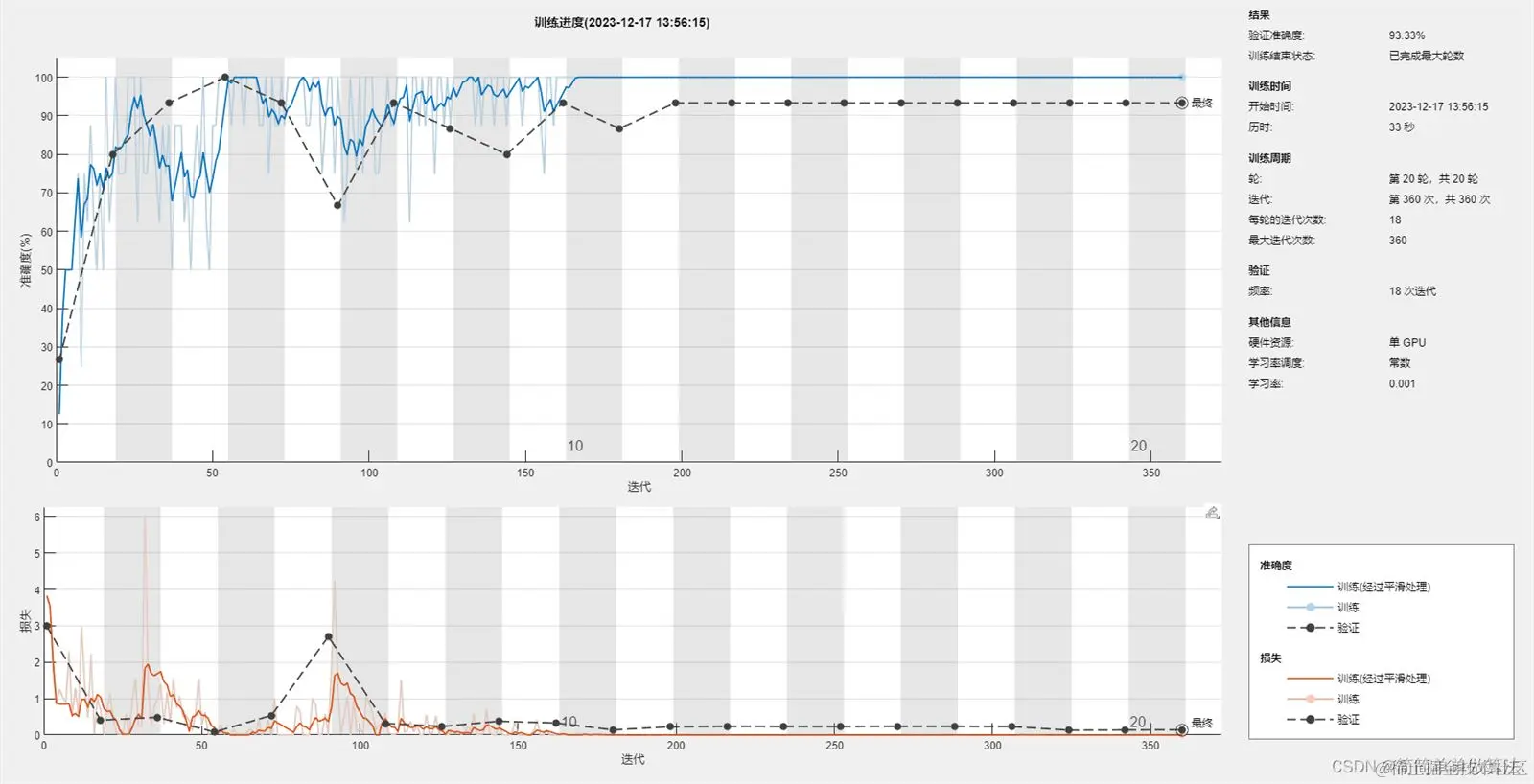1534x784 pixels.
Task: Select the 0.001 learning rate value
Action: (x=1402, y=383)
